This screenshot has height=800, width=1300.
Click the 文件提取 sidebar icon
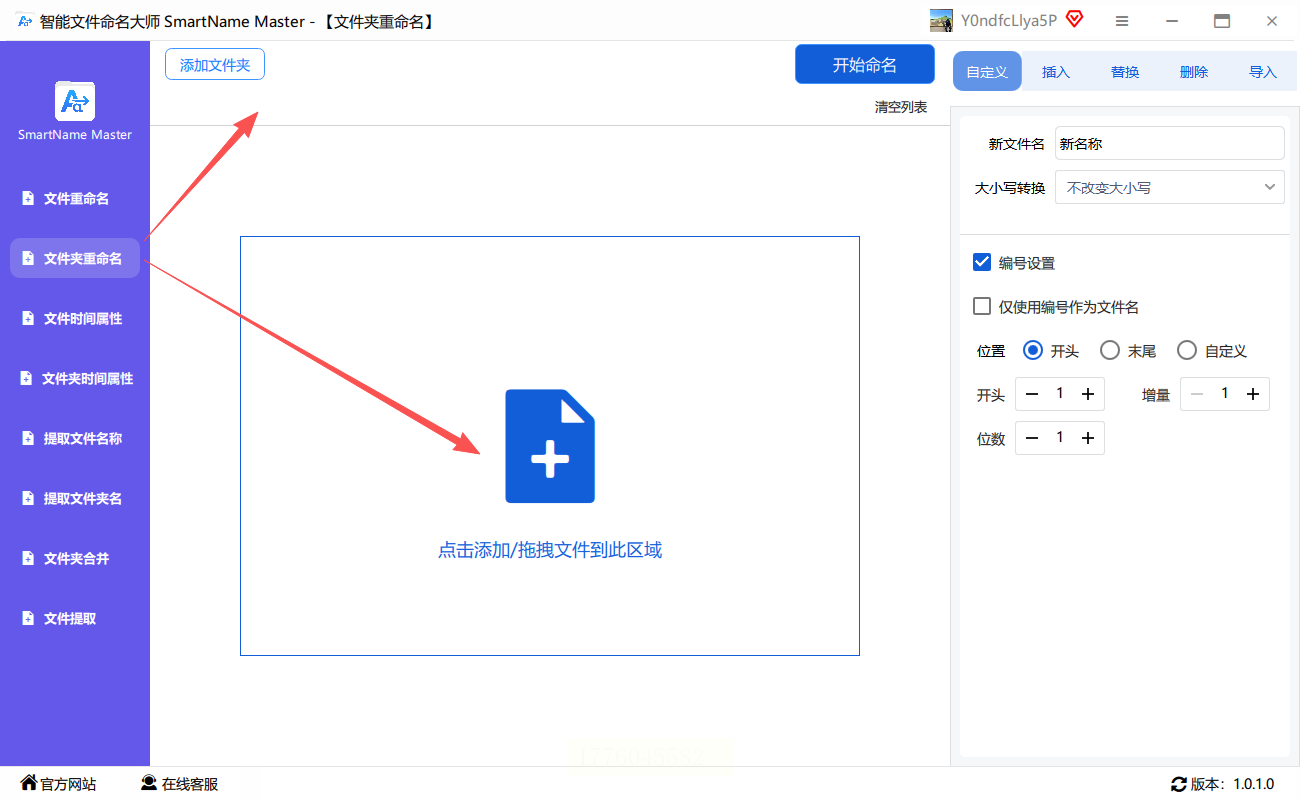point(28,618)
